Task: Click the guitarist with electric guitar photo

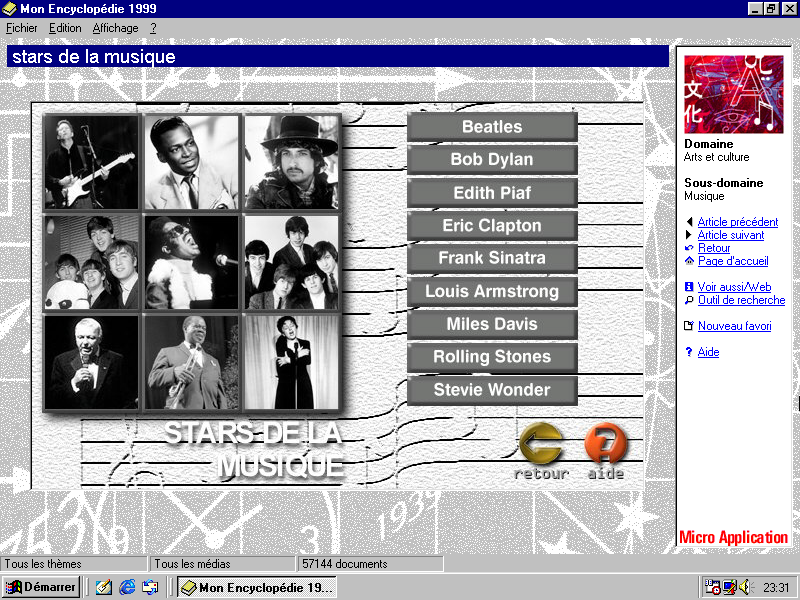Action: (91, 162)
